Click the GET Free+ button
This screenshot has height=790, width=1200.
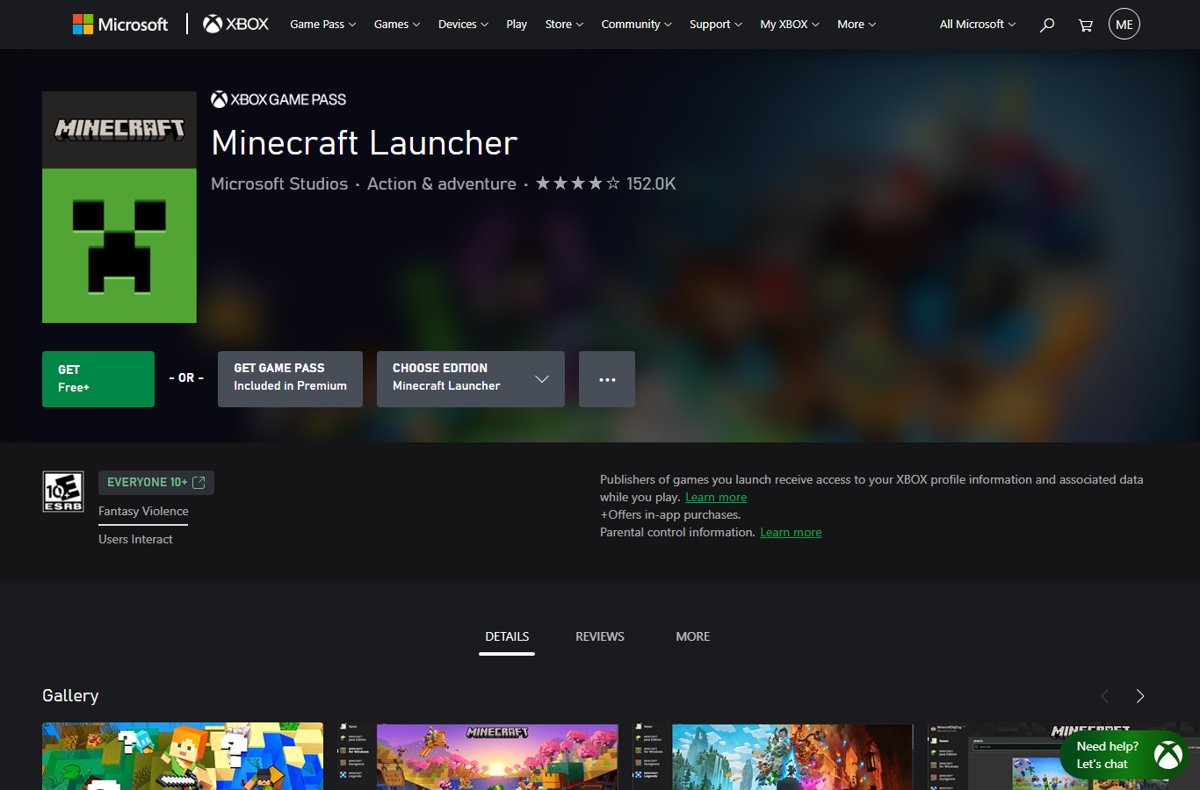coord(98,379)
